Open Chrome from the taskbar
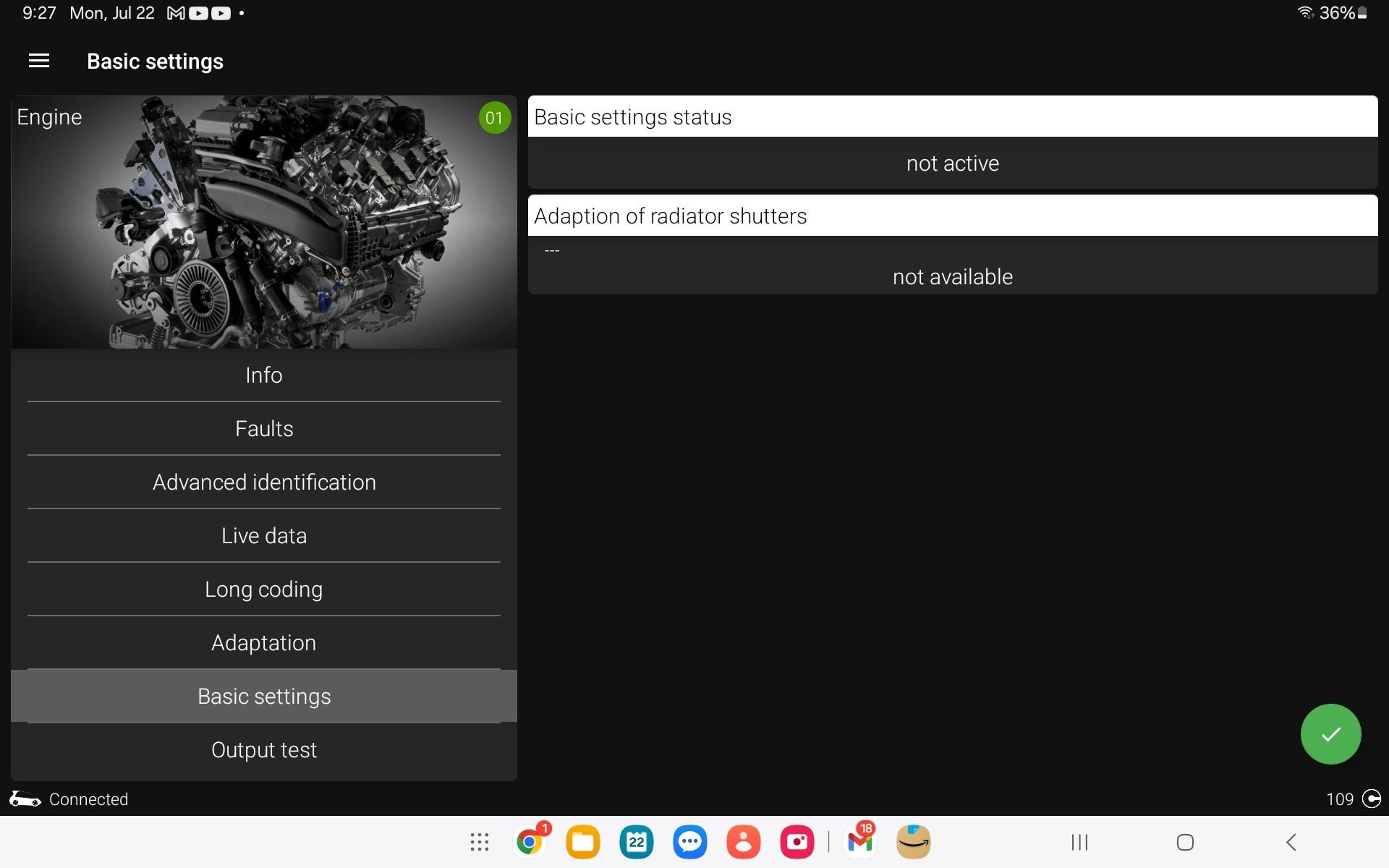This screenshot has height=868, width=1389. (530, 842)
